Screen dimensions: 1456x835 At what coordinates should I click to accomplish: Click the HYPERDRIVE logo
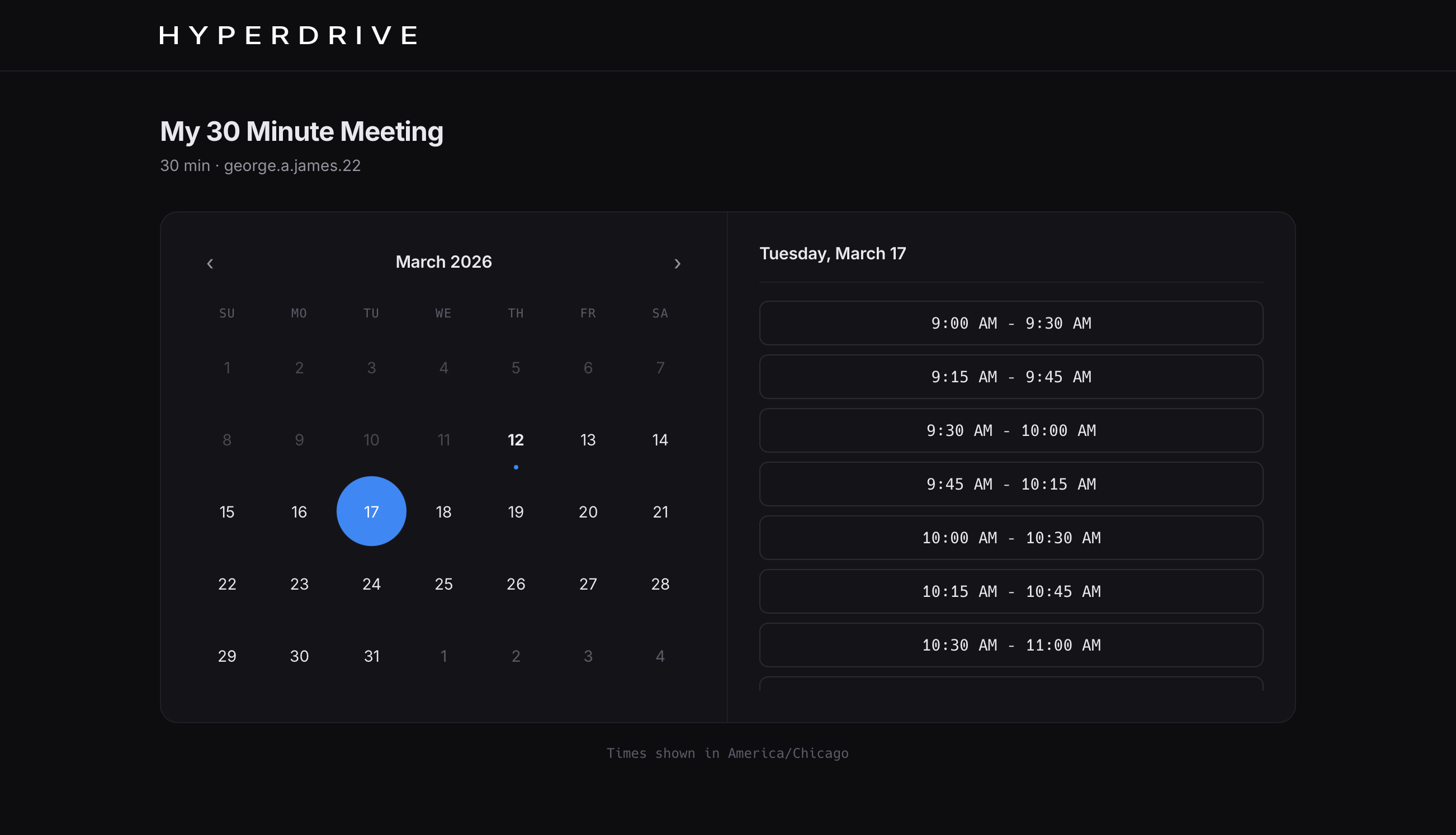[288, 36]
